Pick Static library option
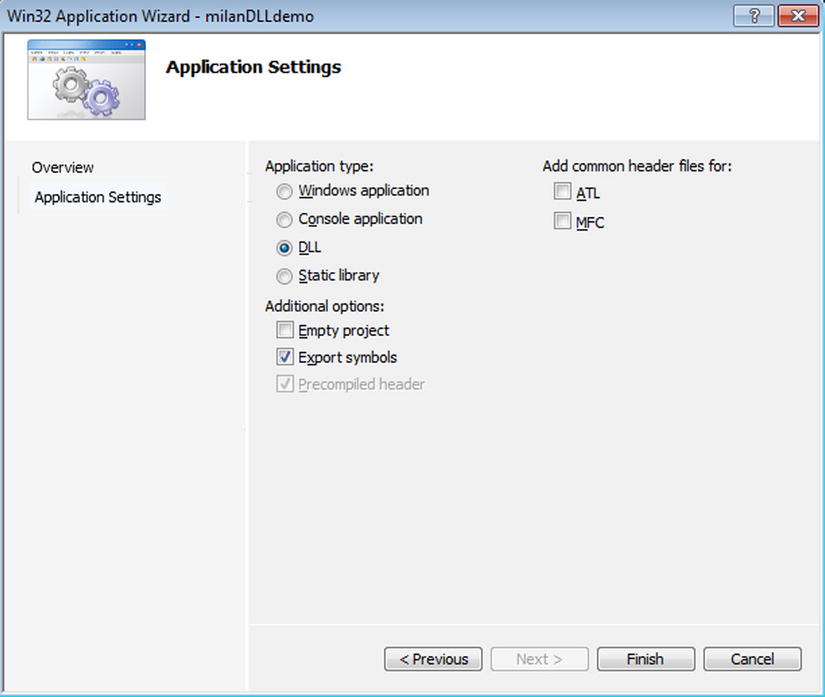Screen dimensions: 825x697 coord(284,276)
